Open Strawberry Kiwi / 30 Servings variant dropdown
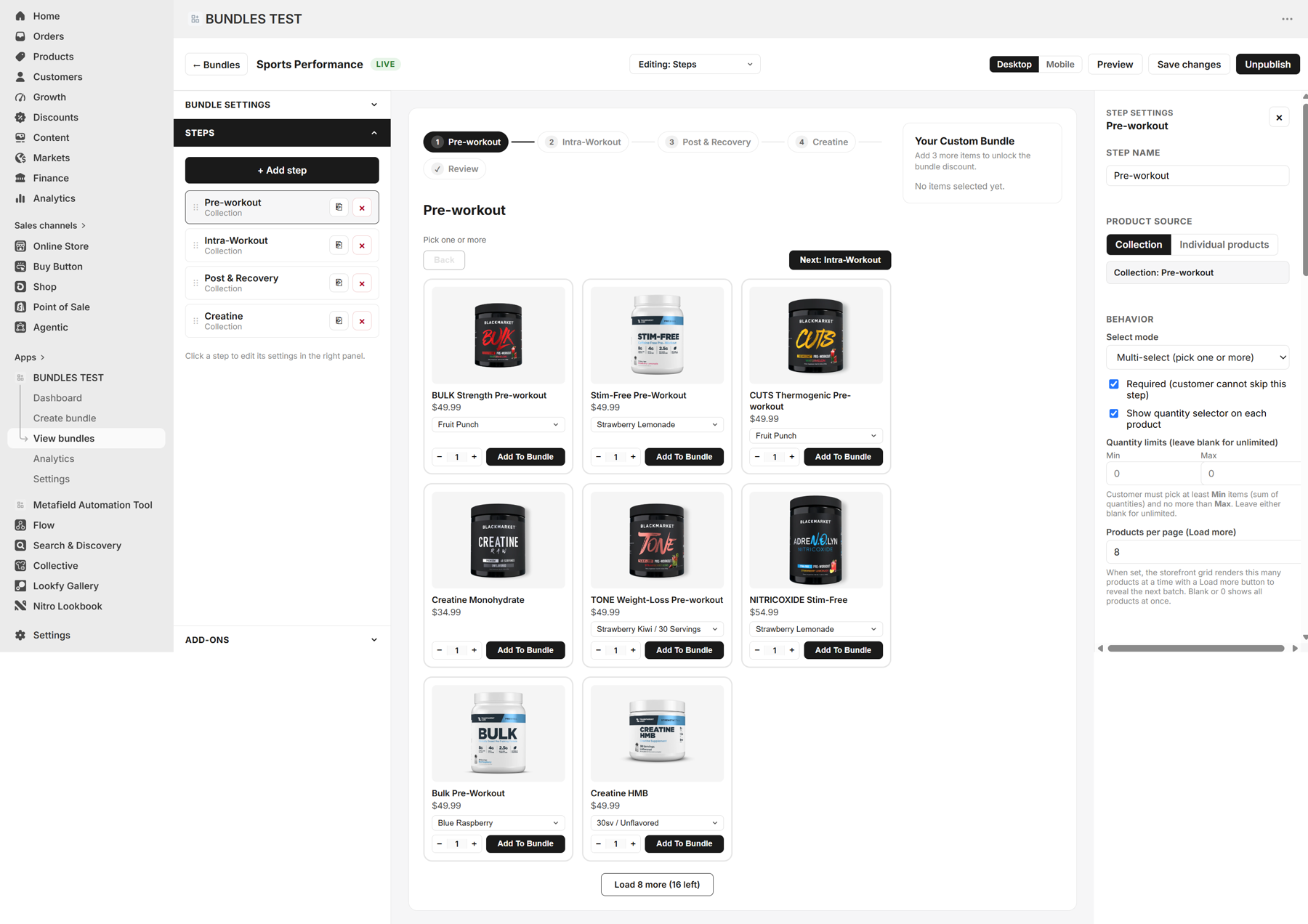This screenshot has width=1308, height=924. pyautogui.click(x=657, y=630)
